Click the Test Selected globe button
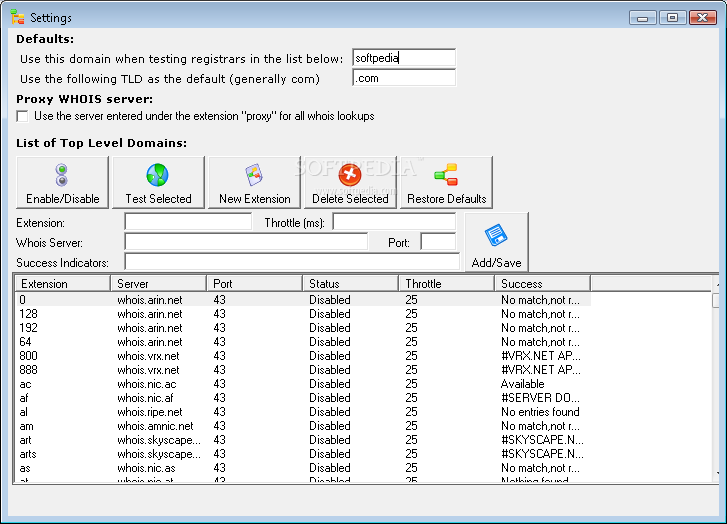The height and width of the screenshot is (524, 727). [159, 183]
